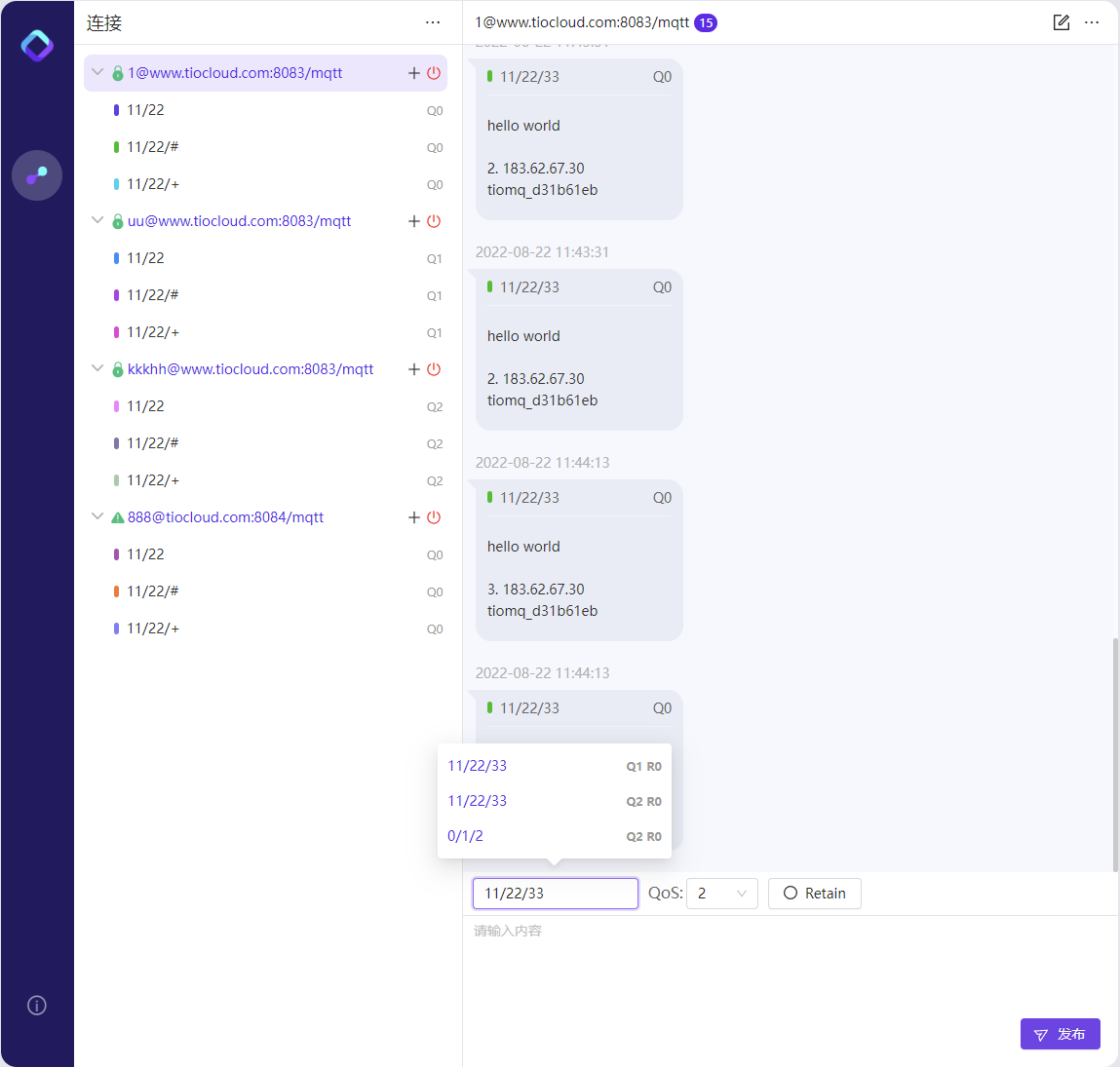Select subscription 11/22/+ under 888@tiocloud.com

[x=266, y=629]
